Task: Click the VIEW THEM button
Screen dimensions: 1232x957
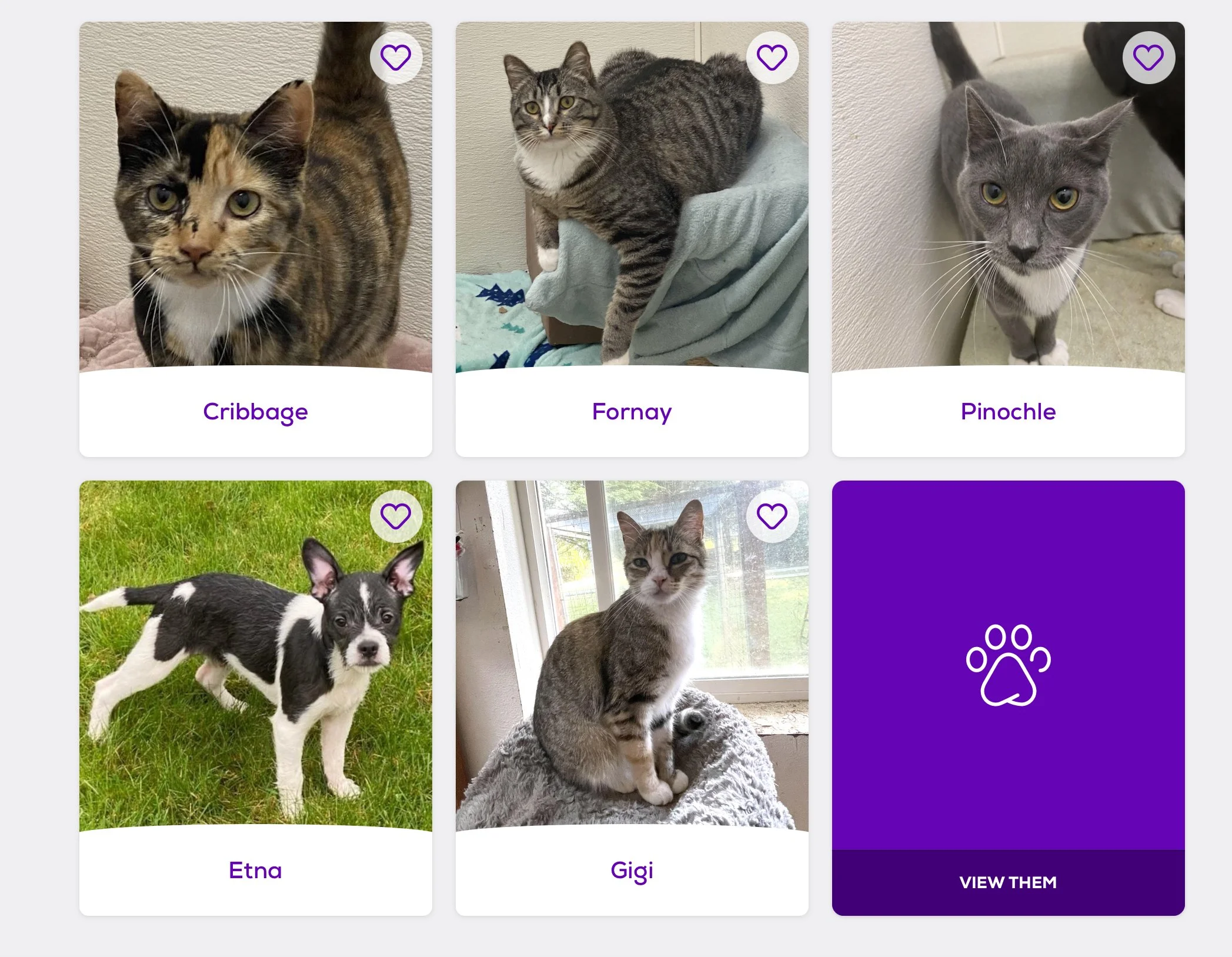Action: 1008,882
